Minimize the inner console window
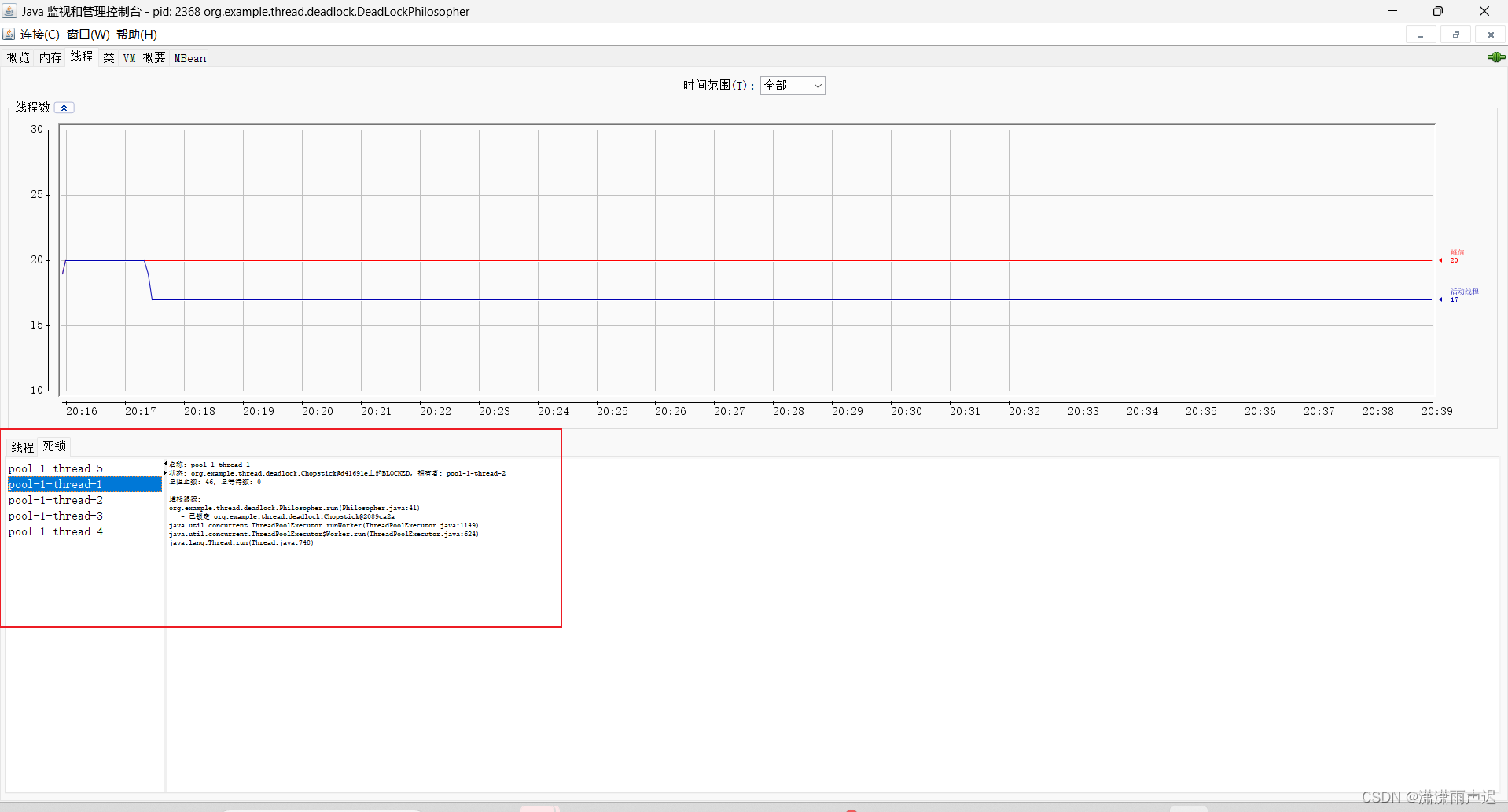Screen dimensions: 1508x812 pyautogui.click(x=1421, y=35)
